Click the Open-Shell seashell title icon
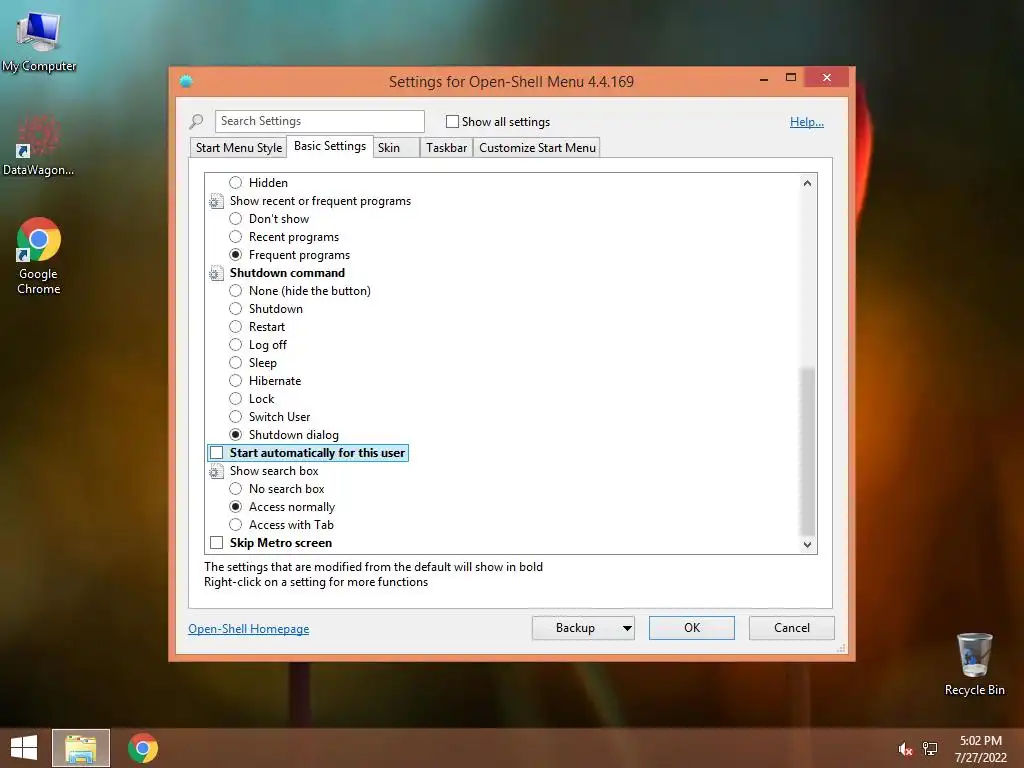This screenshot has height=768, width=1024. pyautogui.click(x=186, y=81)
